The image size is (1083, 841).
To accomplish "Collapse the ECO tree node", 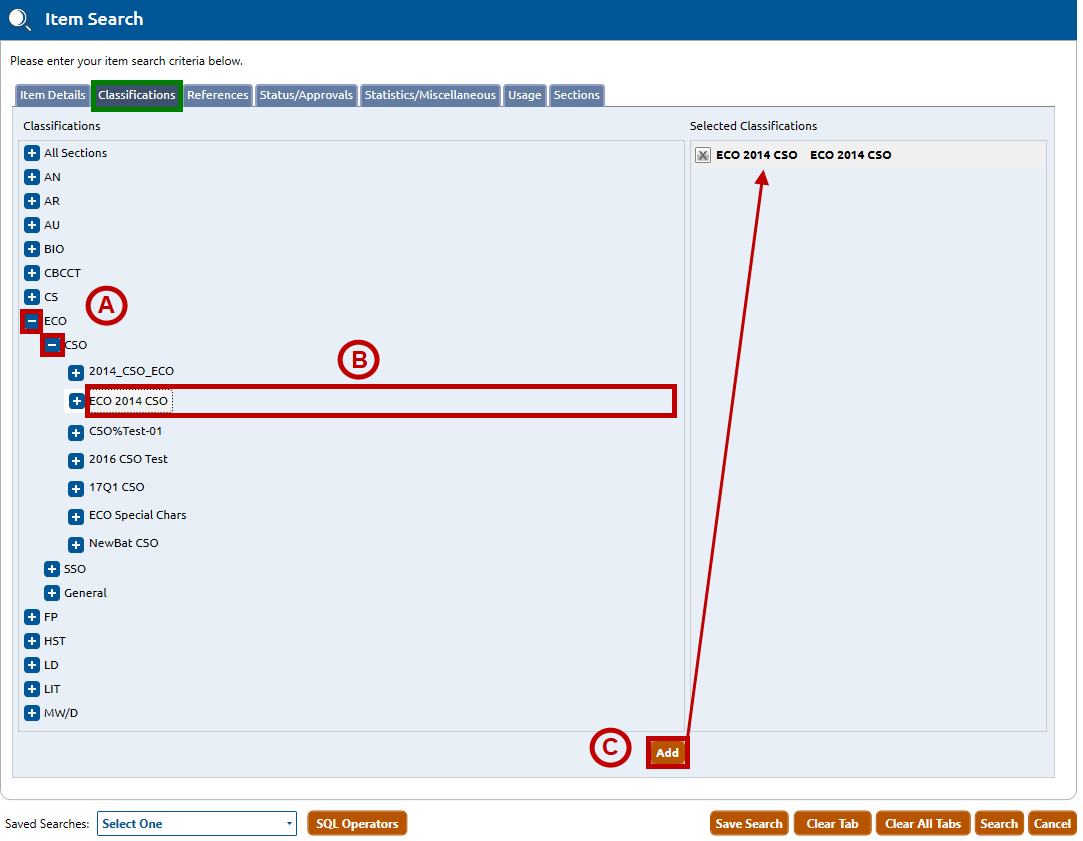I will point(32,321).
